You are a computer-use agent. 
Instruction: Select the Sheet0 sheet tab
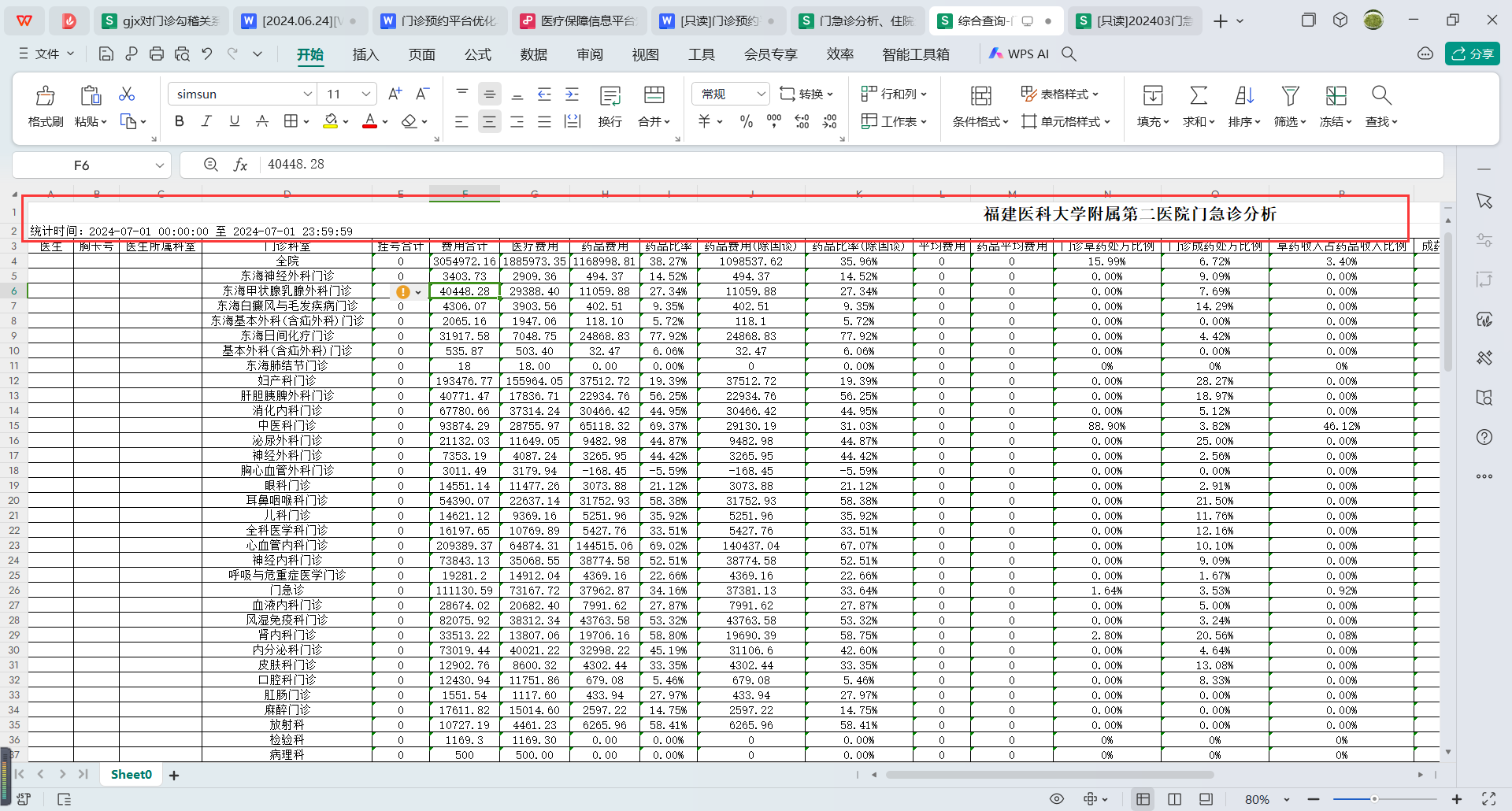point(132,775)
